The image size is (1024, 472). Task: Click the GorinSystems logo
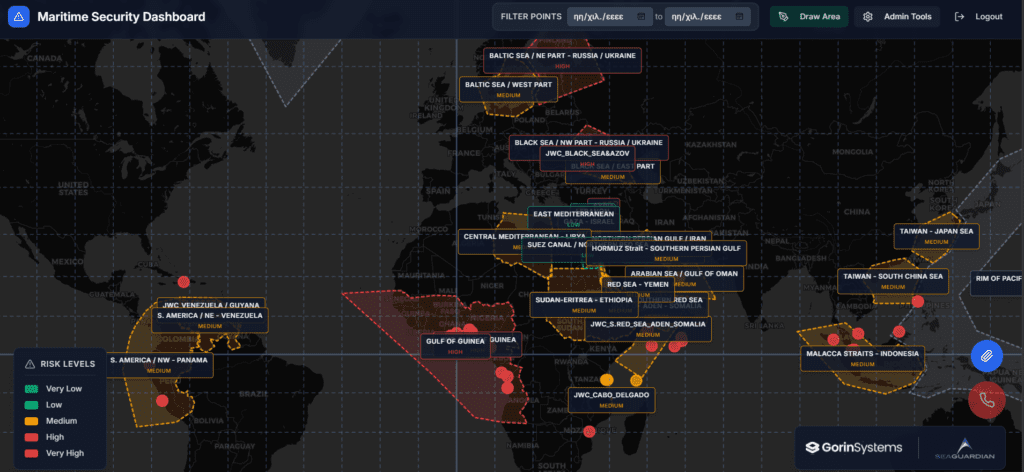(854, 448)
